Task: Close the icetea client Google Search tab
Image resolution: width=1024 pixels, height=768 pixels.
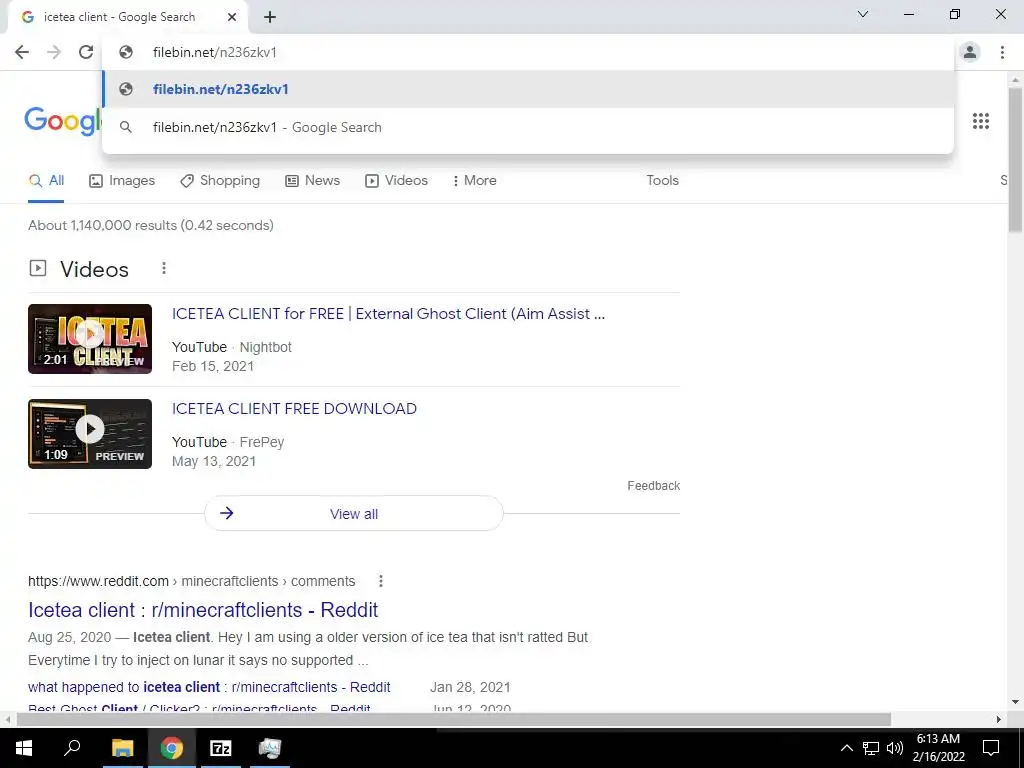Action: pos(232,17)
